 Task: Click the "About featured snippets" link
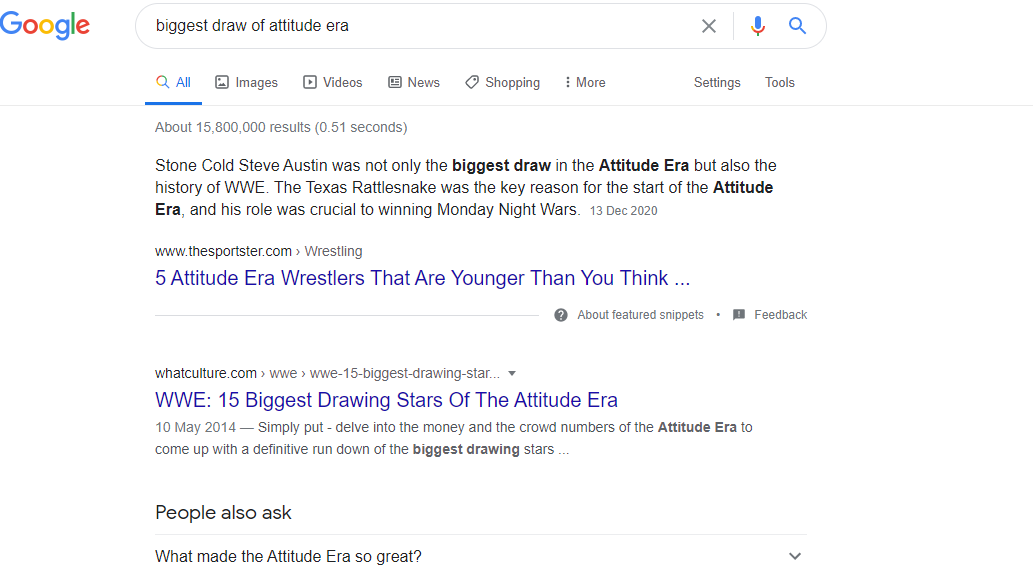pos(640,315)
